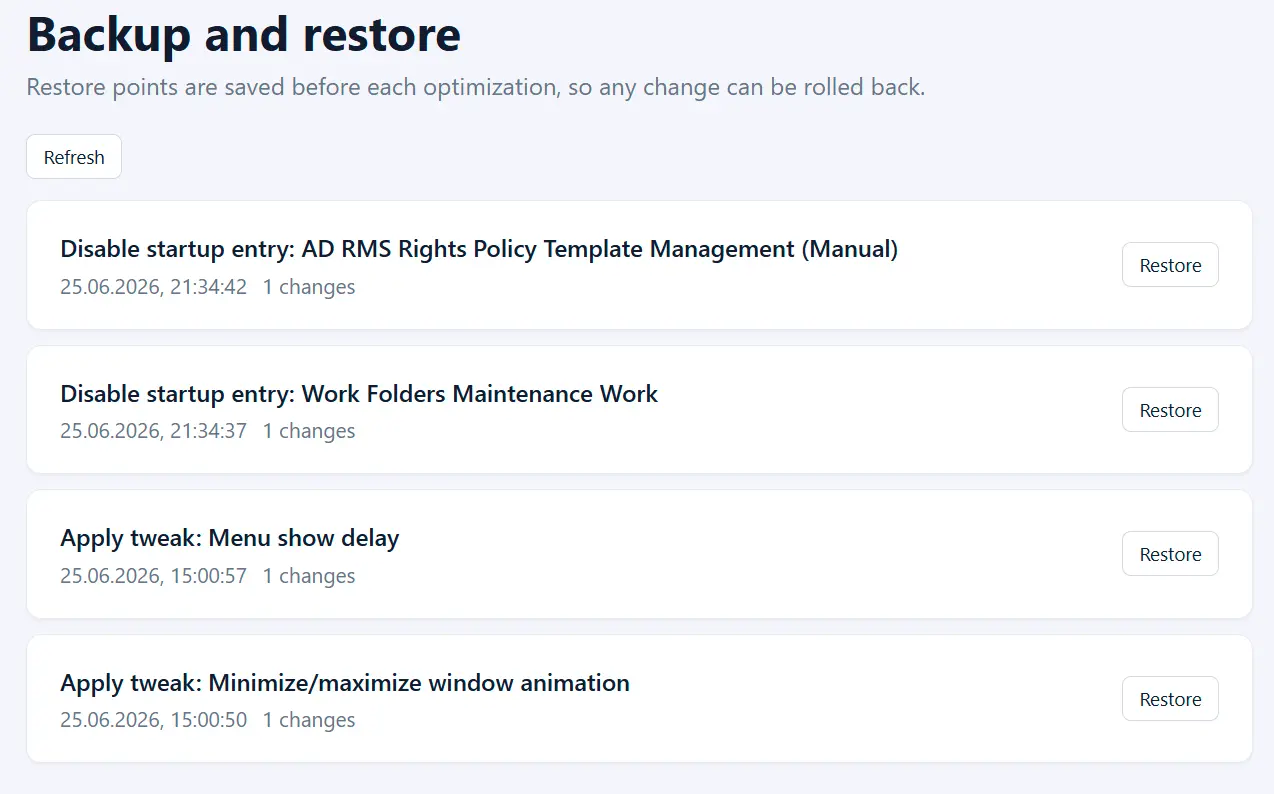Select the Work Folders Maintenance Work title
Viewport: 1274px width, 794px height.
(359, 394)
